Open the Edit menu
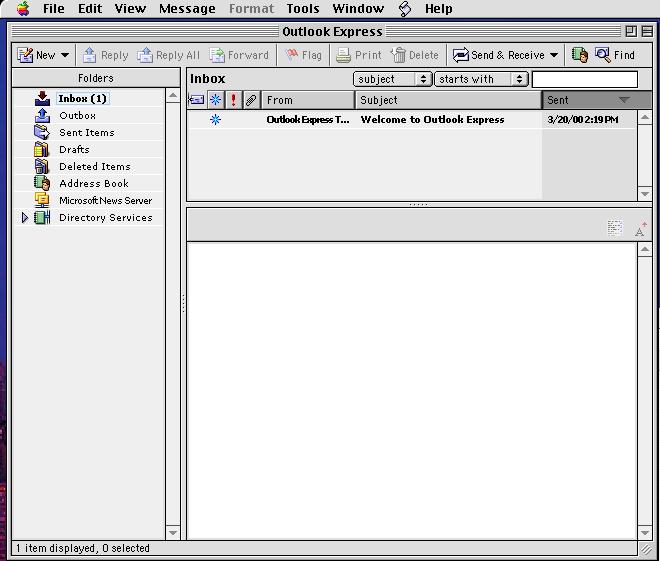 click(x=90, y=8)
